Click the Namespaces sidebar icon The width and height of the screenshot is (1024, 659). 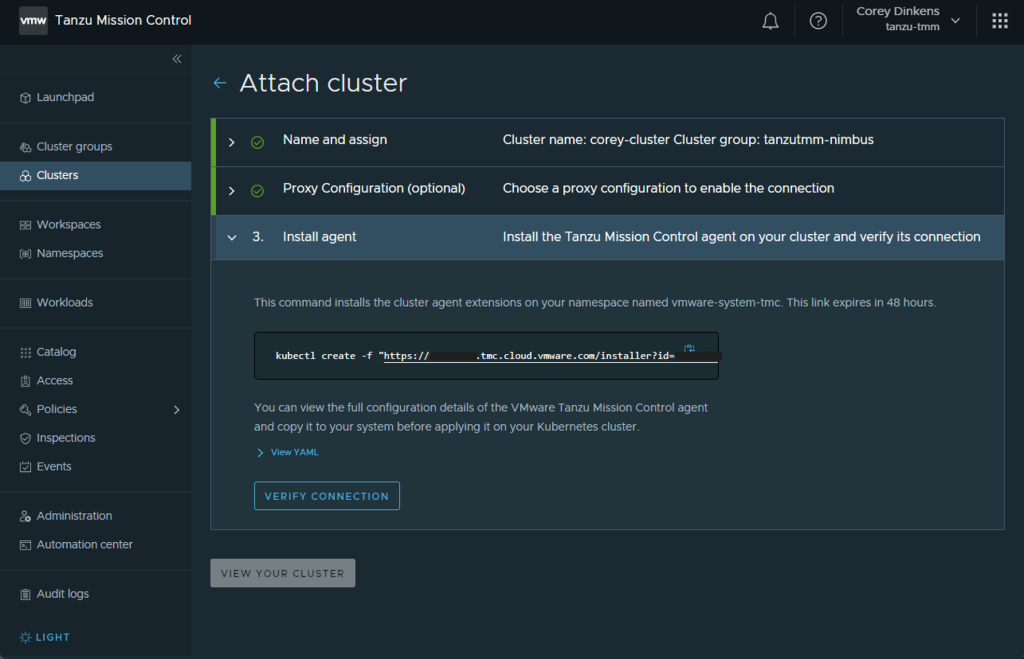point(25,253)
